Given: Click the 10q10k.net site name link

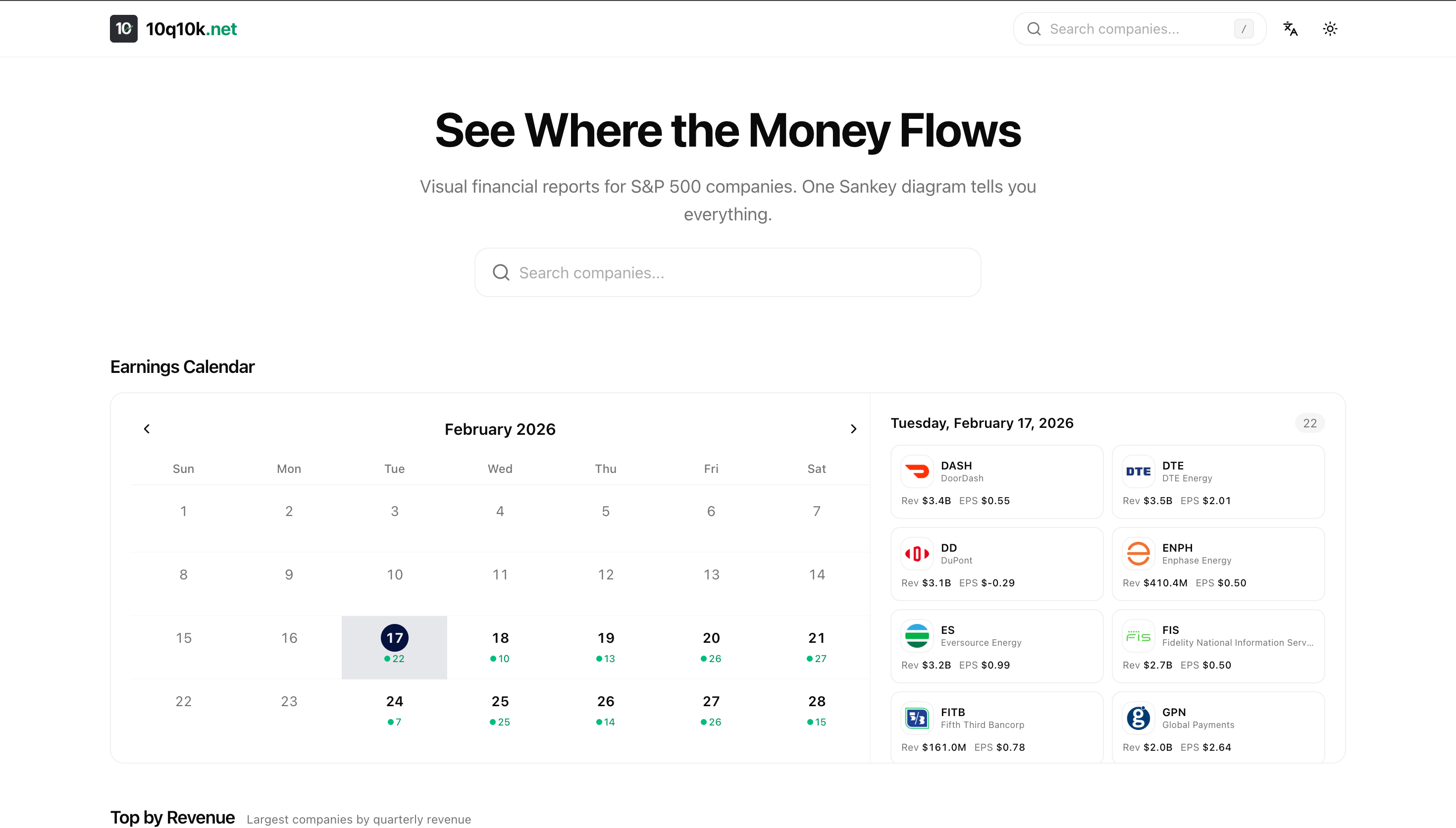Looking at the screenshot, I should click(x=191, y=29).
